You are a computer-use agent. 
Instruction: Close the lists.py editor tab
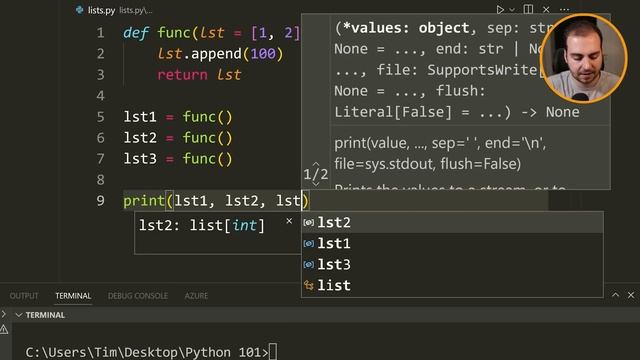546,9
